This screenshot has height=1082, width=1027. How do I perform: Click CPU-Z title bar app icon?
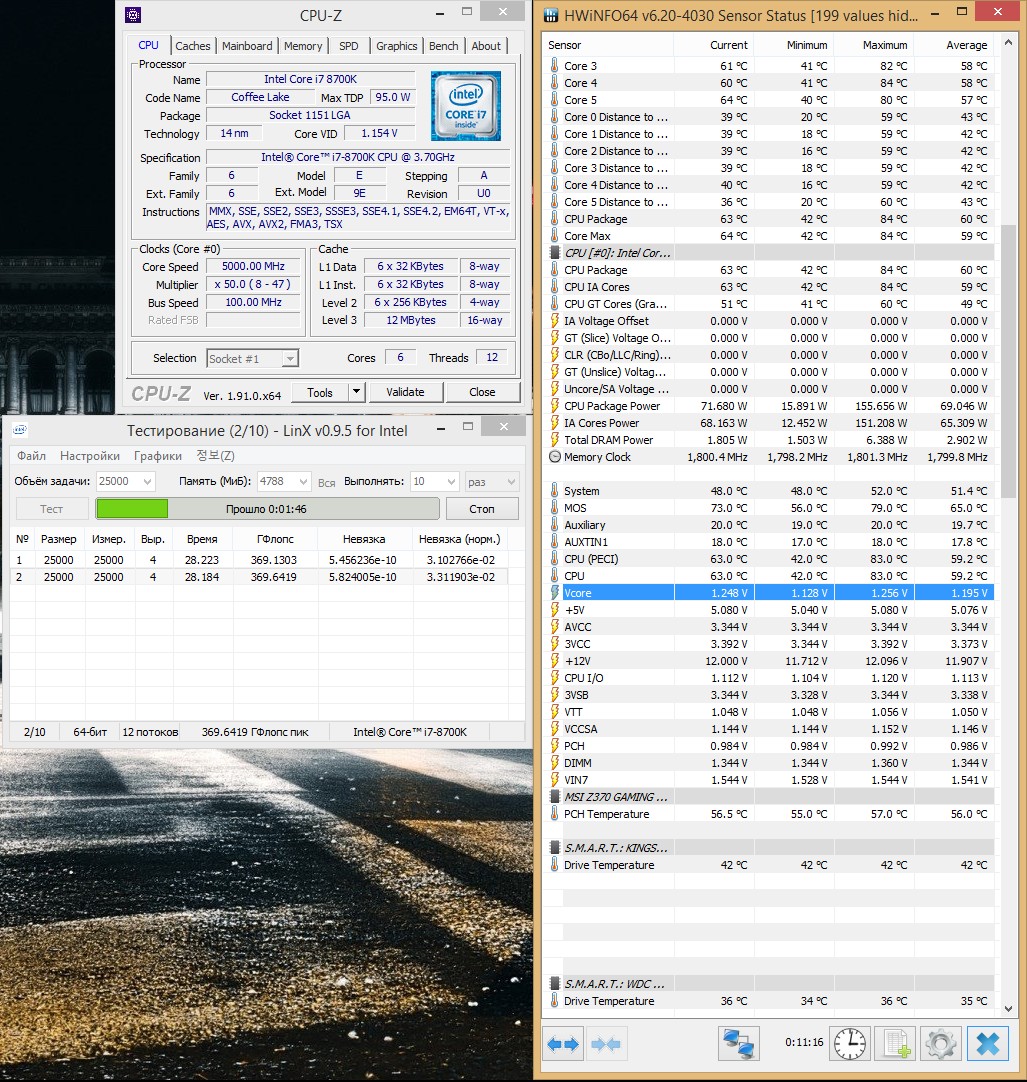pyautogui.click(x=133, y=14)
